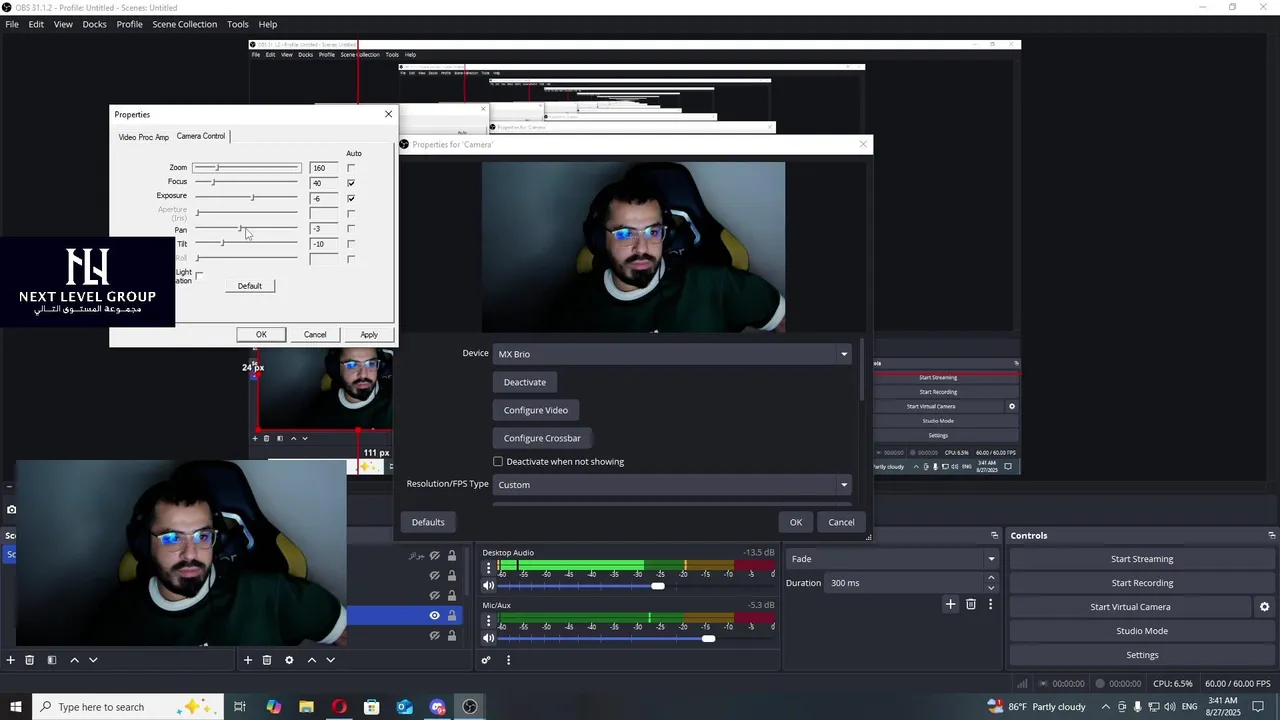
Task: Open virtual camera settings gear icon
Action: point(1264,607)
